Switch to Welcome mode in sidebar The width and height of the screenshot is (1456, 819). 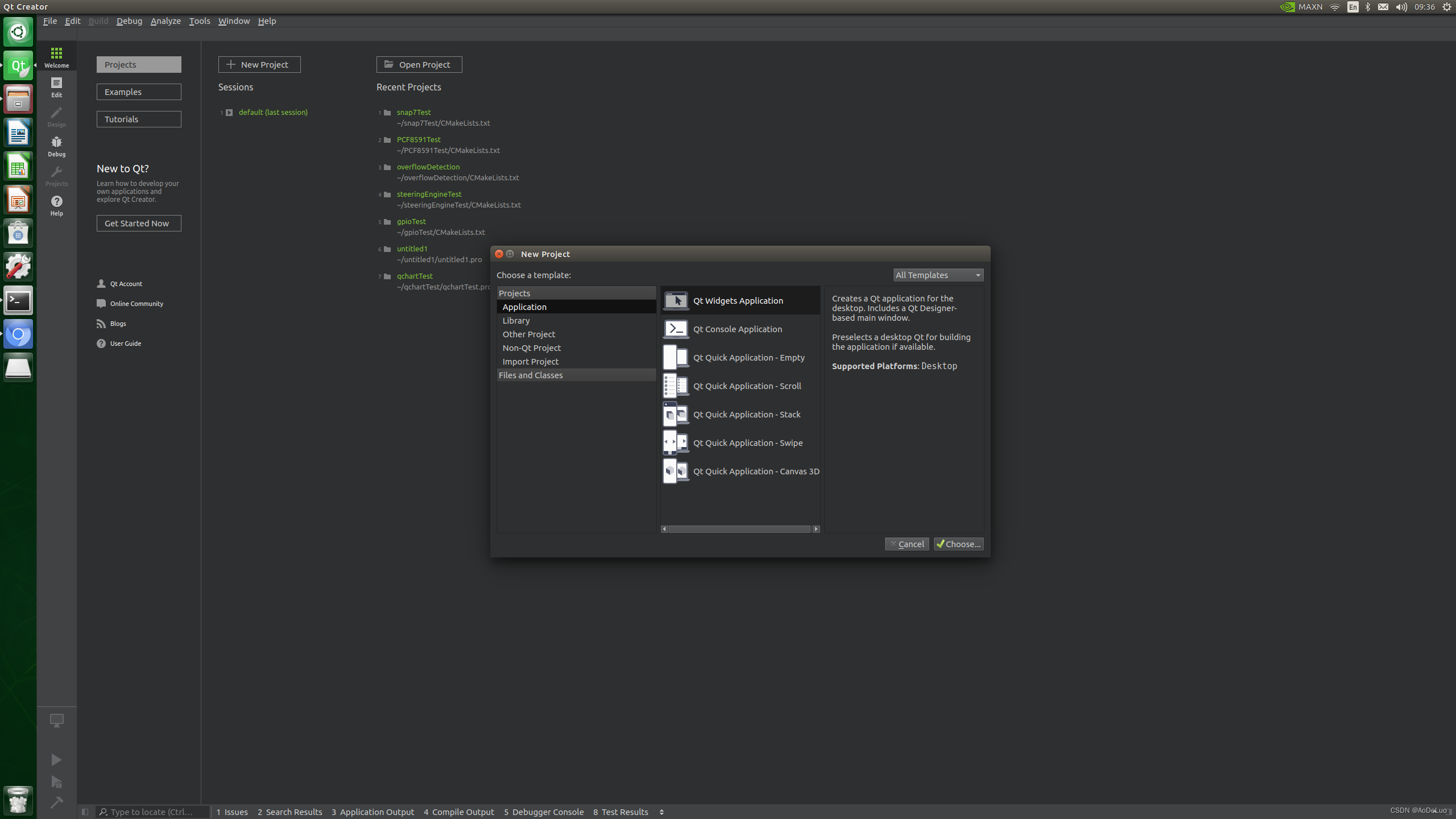(56, 57)
